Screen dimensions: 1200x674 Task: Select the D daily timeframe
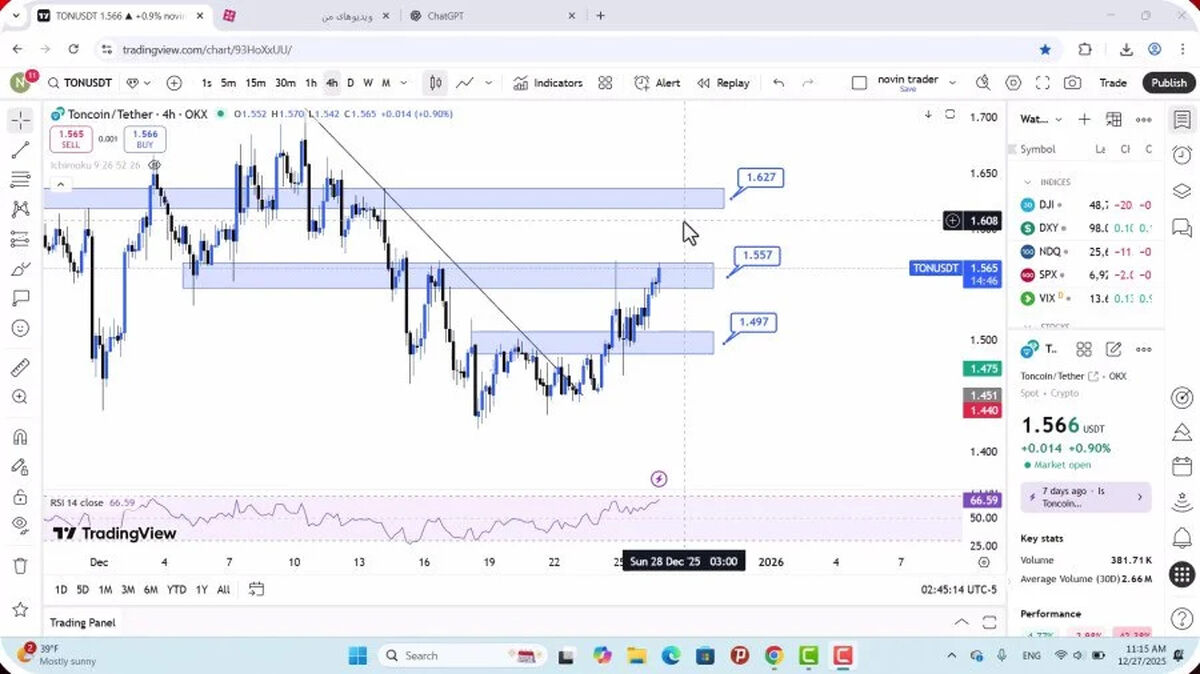(350, 83)
